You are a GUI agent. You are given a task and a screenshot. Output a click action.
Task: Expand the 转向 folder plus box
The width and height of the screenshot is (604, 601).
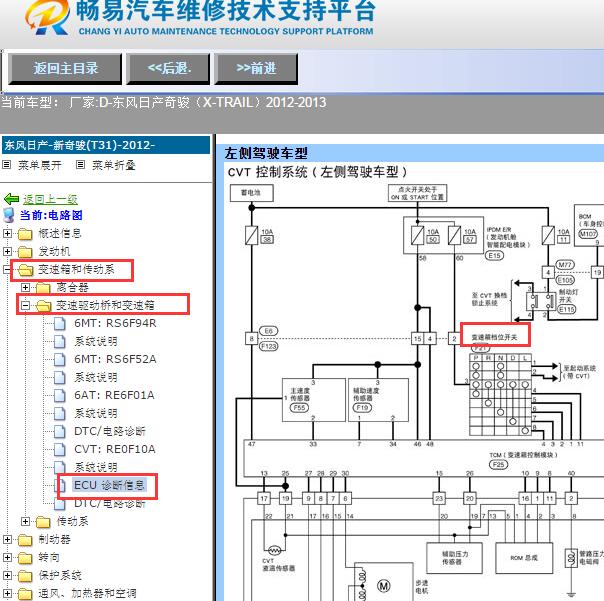pos(7,557)
